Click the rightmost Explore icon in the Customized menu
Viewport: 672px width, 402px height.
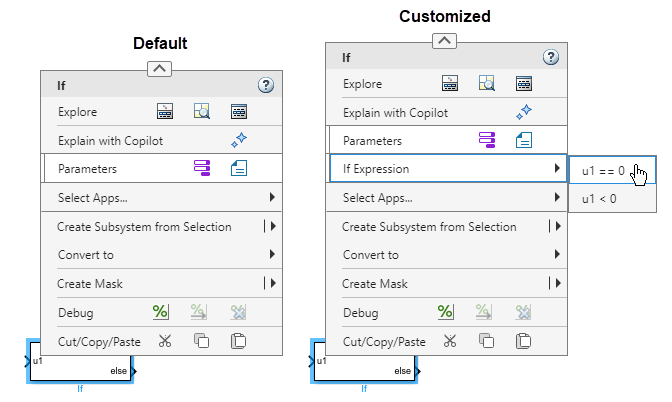523,84
